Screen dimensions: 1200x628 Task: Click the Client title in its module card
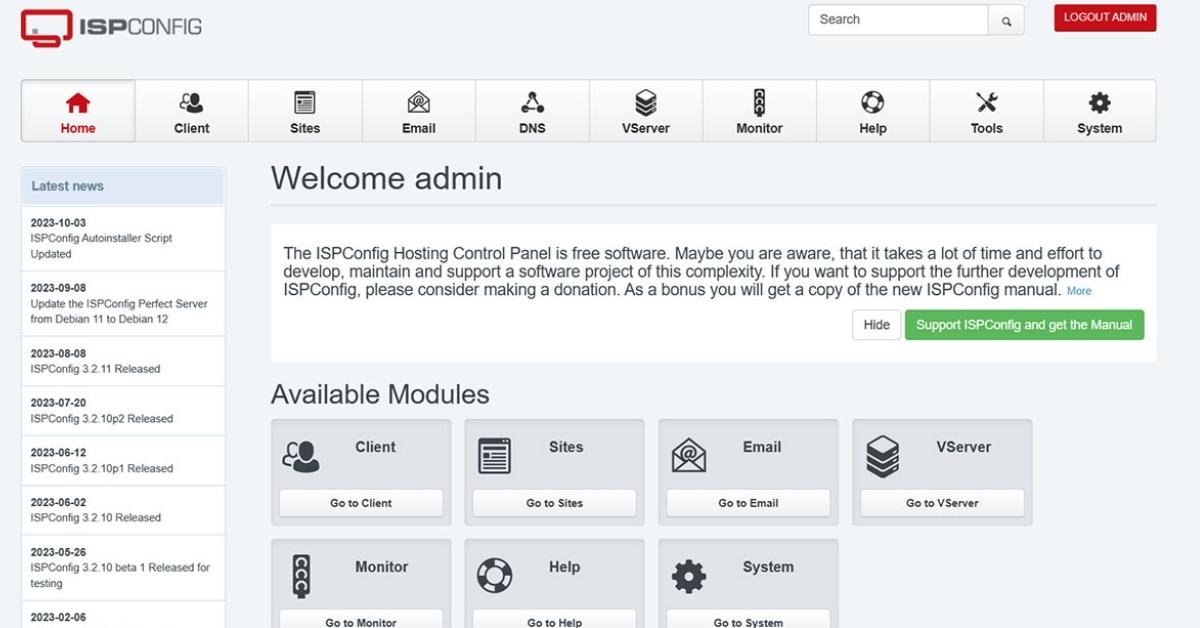click(x=376, y=447)
